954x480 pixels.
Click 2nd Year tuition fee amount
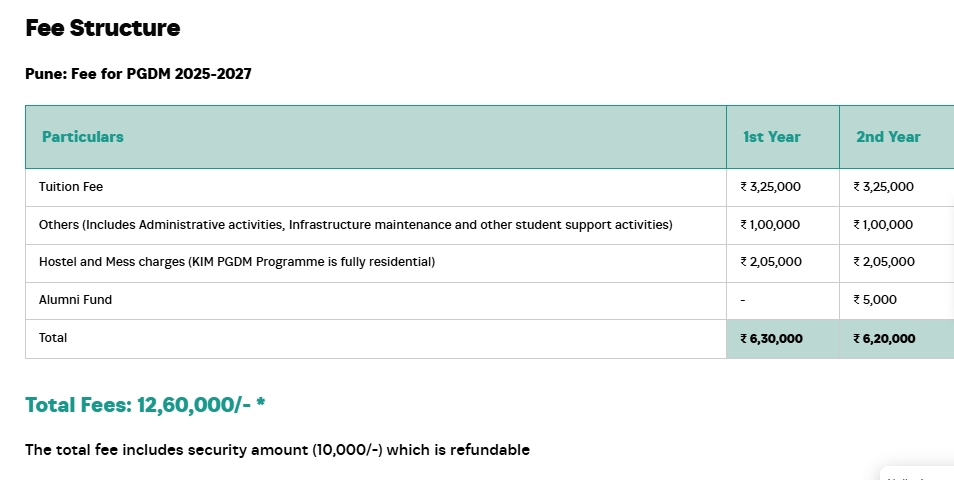point(883,187)
